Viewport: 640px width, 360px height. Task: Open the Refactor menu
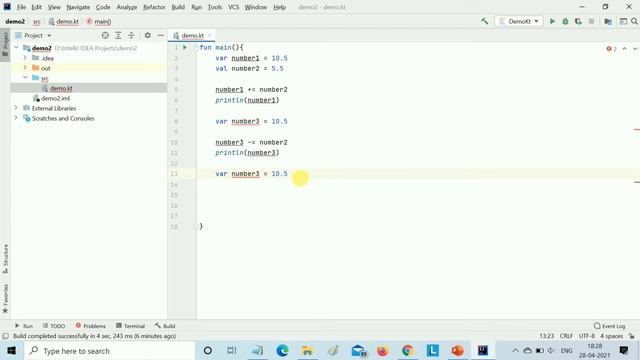pos(154,7)
